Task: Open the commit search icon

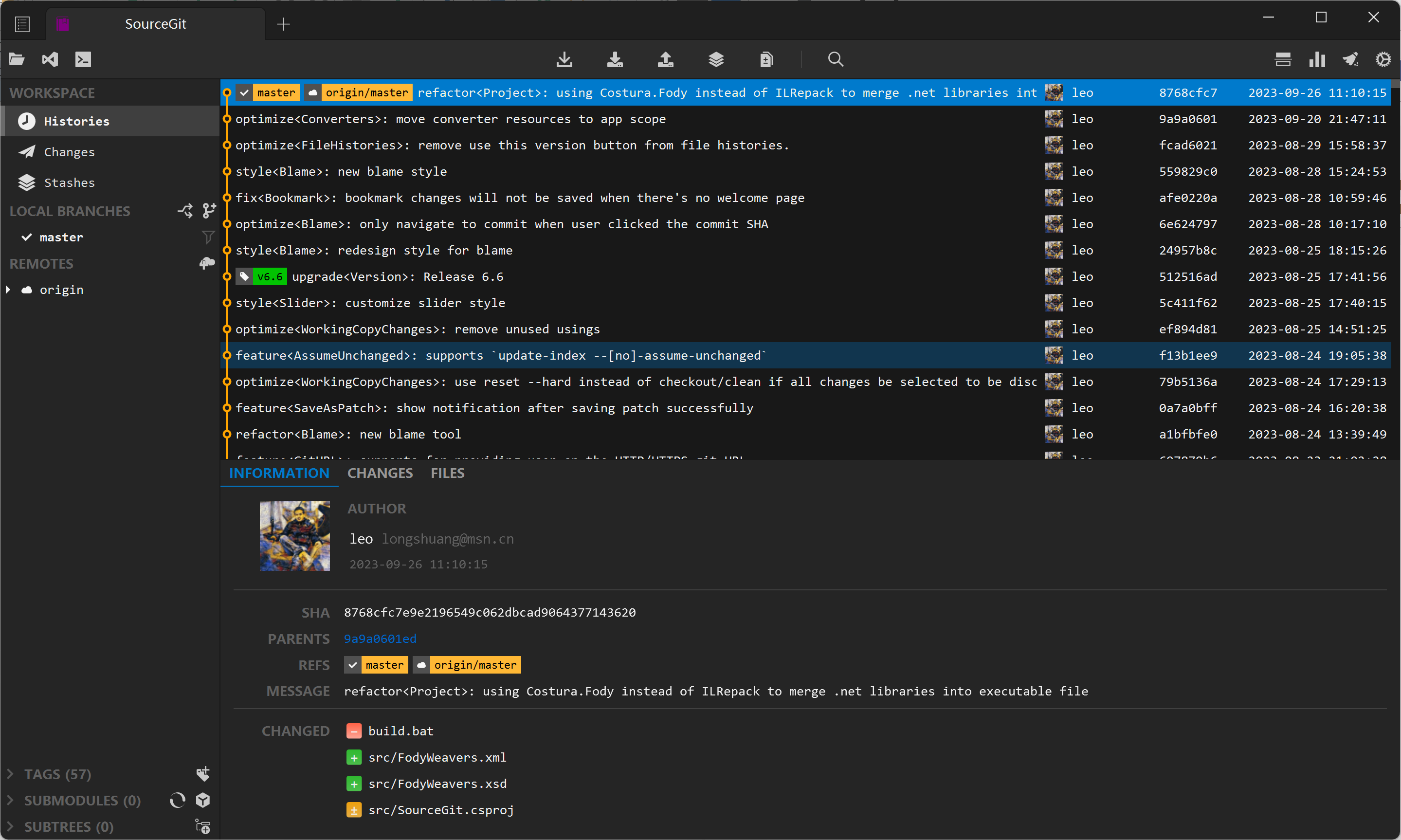Action: point(836,59)
